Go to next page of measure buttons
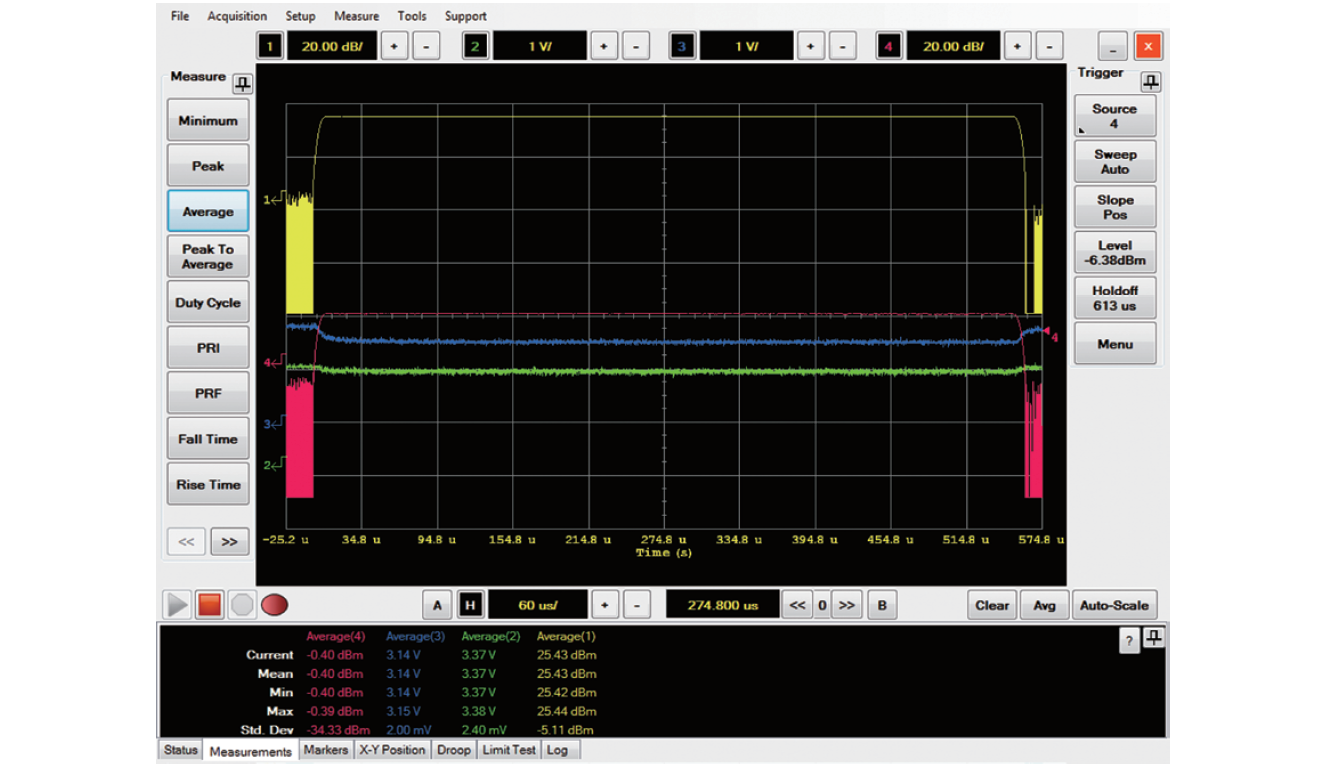This screenshot has height=770, width=1334. click(229, 541)
